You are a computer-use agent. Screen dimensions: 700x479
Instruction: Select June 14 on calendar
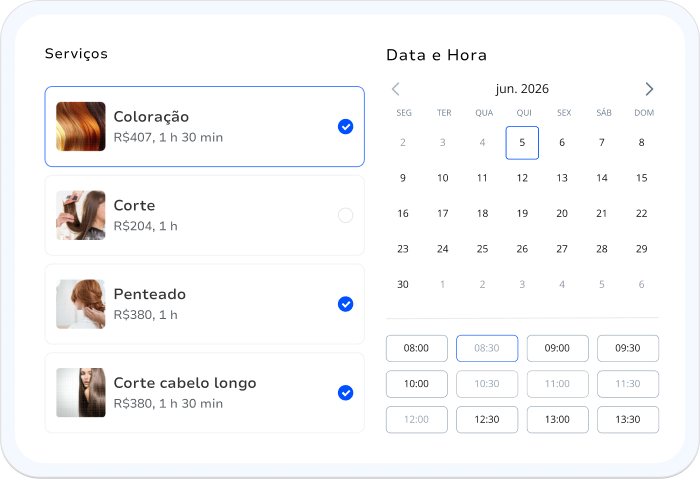tap(602, 178)
